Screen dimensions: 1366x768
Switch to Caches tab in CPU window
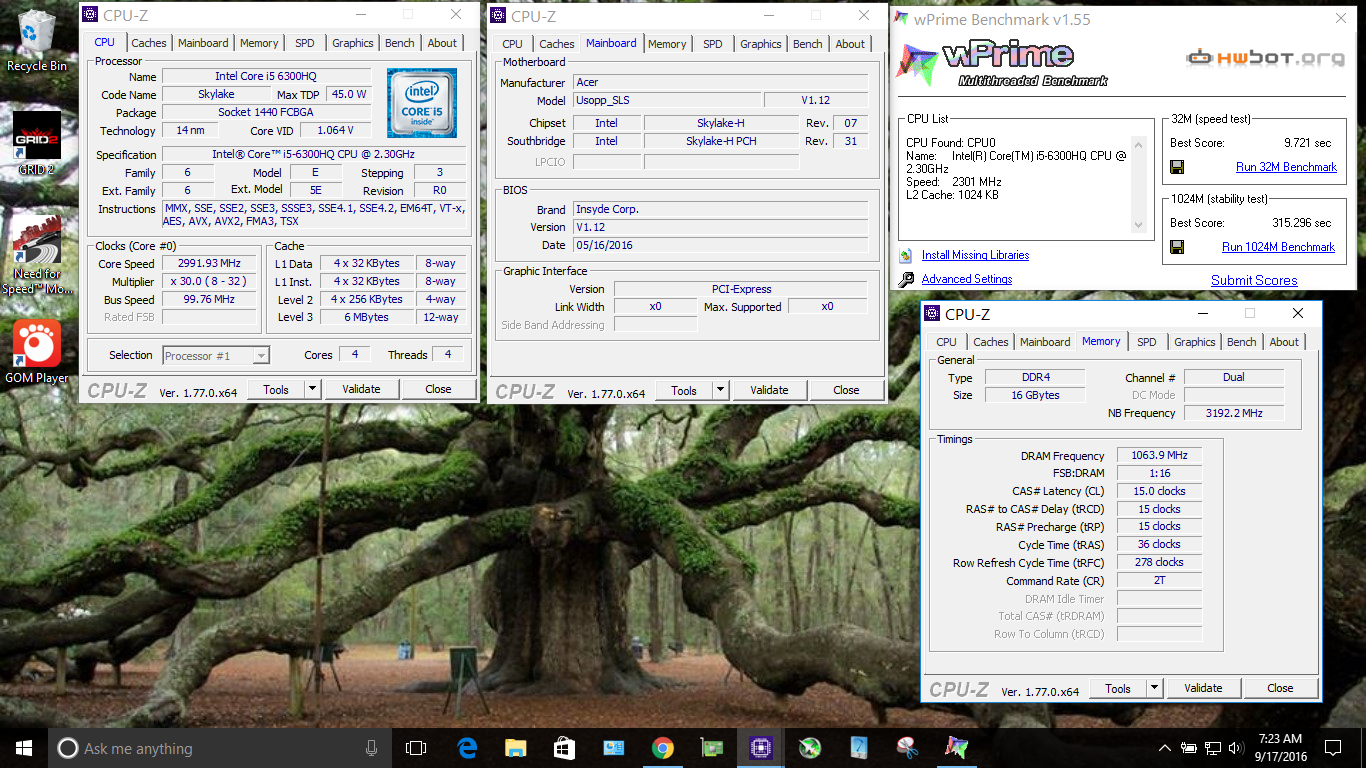coord(149,43)
